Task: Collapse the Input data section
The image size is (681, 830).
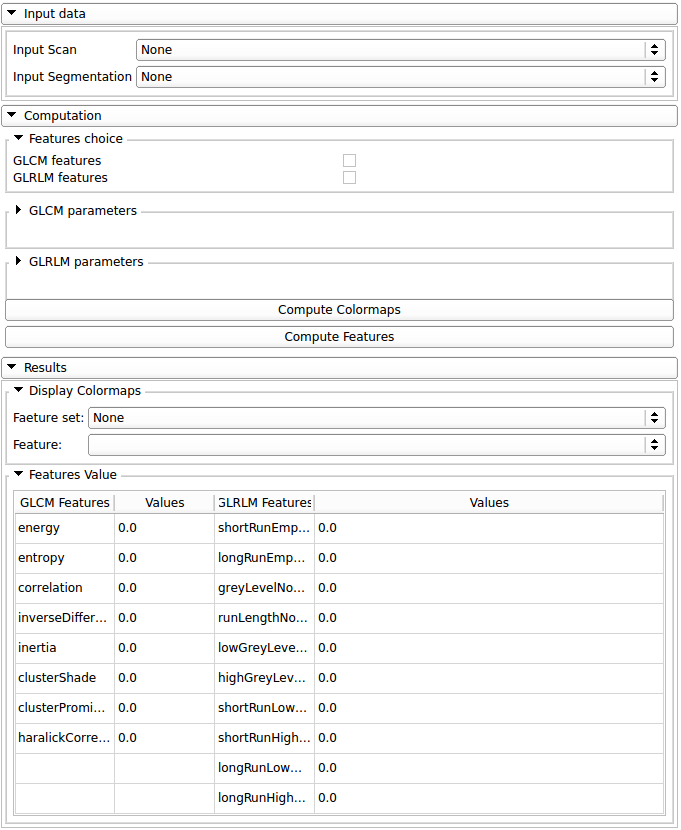Action: click(x=12, y=14)
